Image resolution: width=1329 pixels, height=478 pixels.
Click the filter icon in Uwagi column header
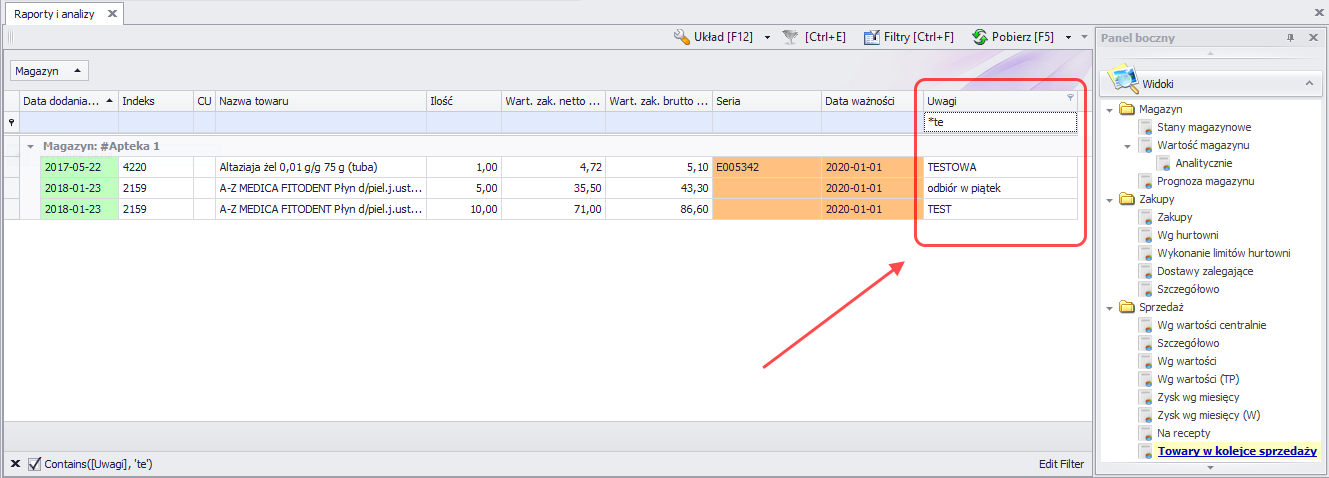[1070, 98]
